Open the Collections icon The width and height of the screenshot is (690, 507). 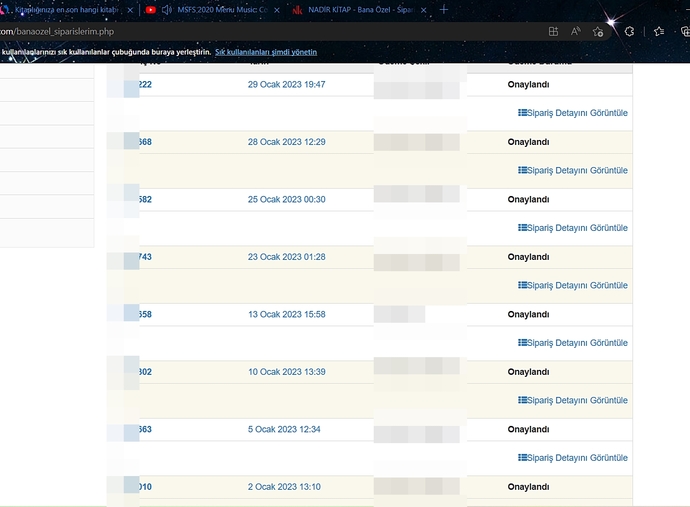(x=685, y=32)
